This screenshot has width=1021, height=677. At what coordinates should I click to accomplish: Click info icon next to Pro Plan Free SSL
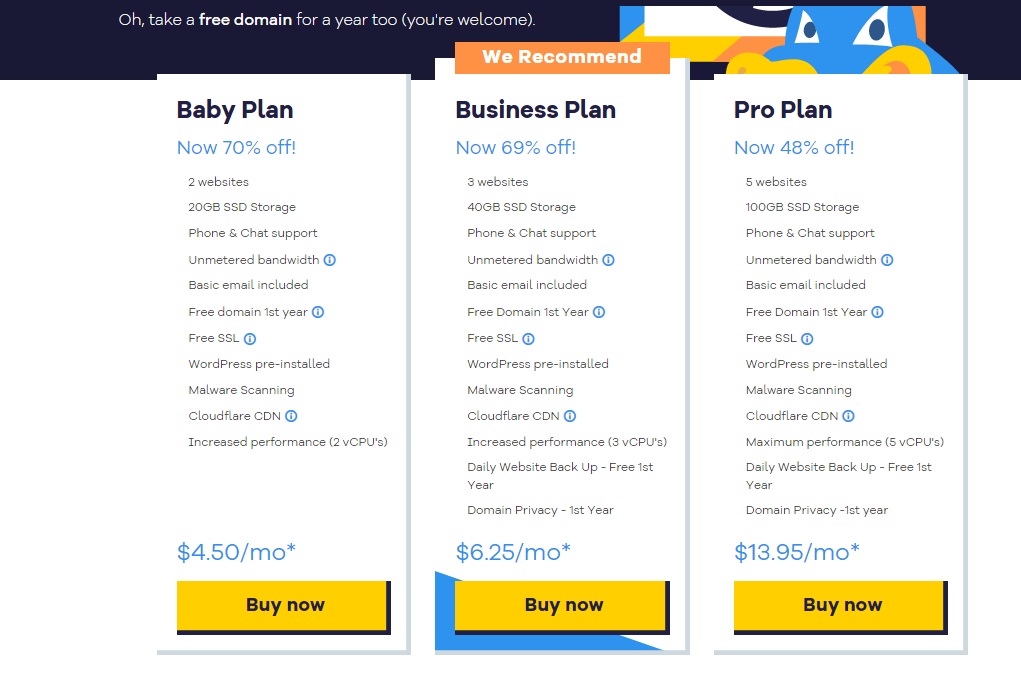[807, 338]
